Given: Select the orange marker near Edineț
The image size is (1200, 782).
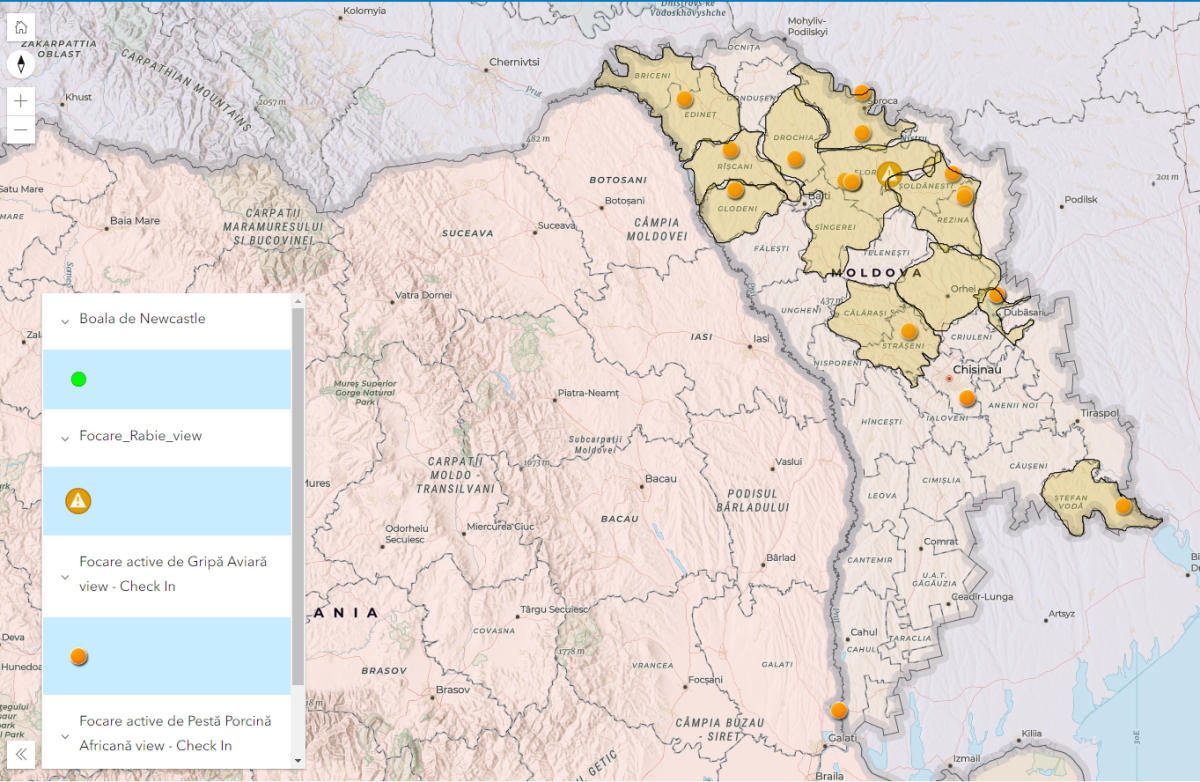Looking at the screenshot, I should click(x=685, y=99).
